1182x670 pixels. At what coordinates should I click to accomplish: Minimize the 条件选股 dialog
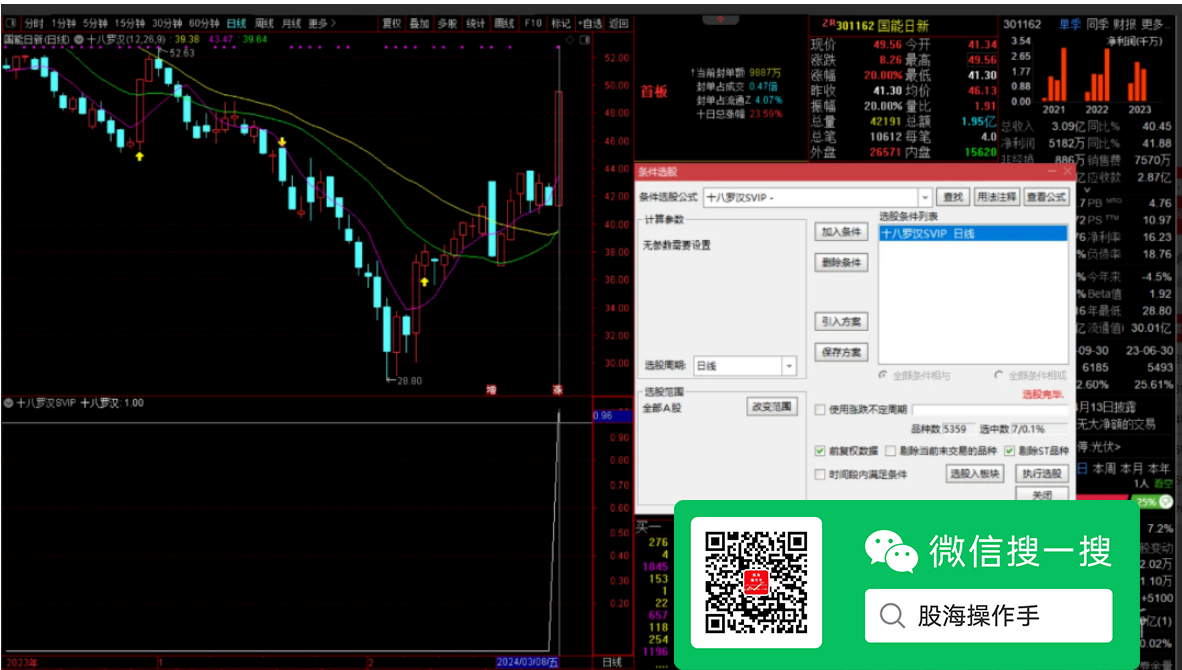[x=1052, y=172]
